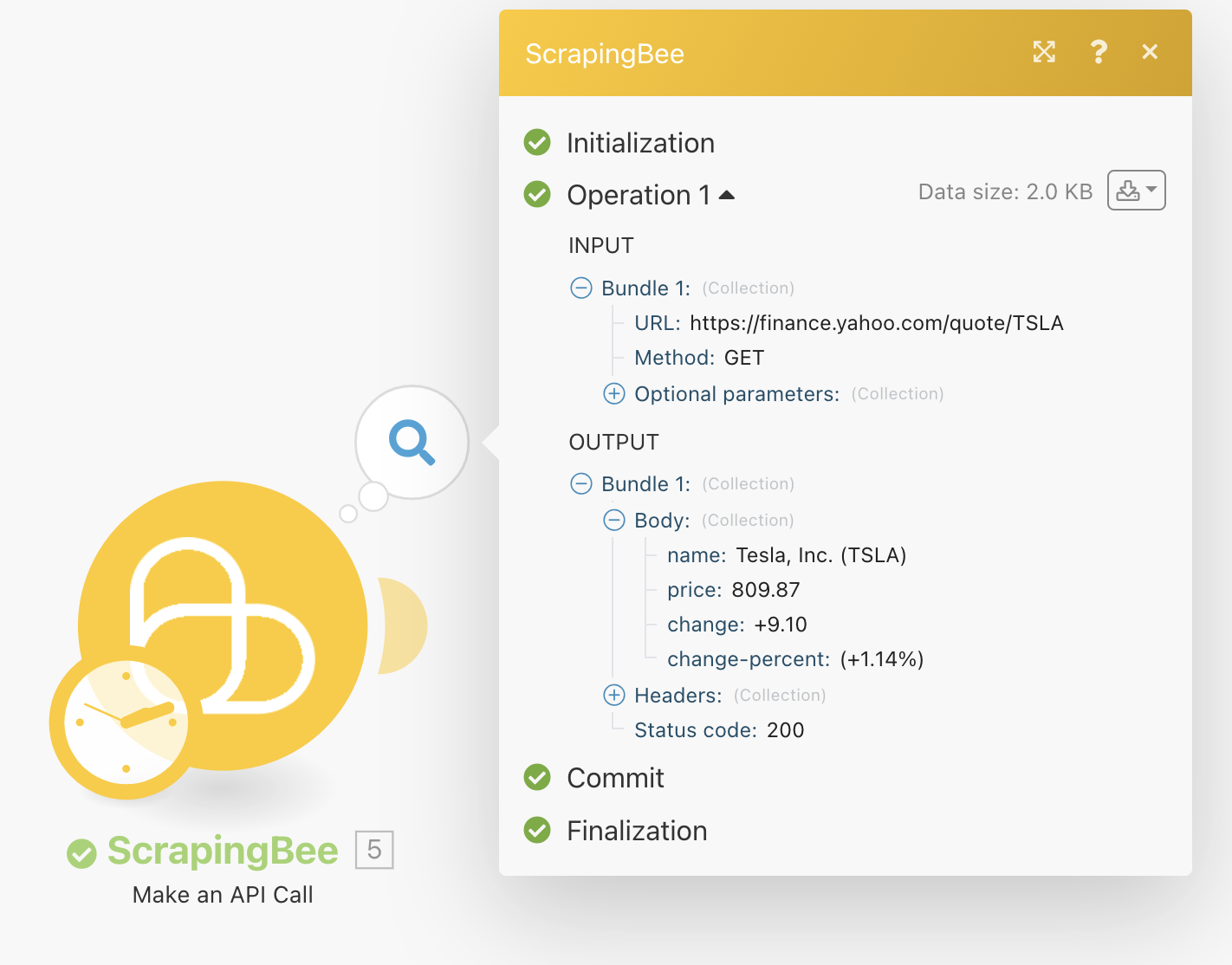Expand the panel to full screen
This screenshot has width=1232, height=965.
(x=1044, y=52)
